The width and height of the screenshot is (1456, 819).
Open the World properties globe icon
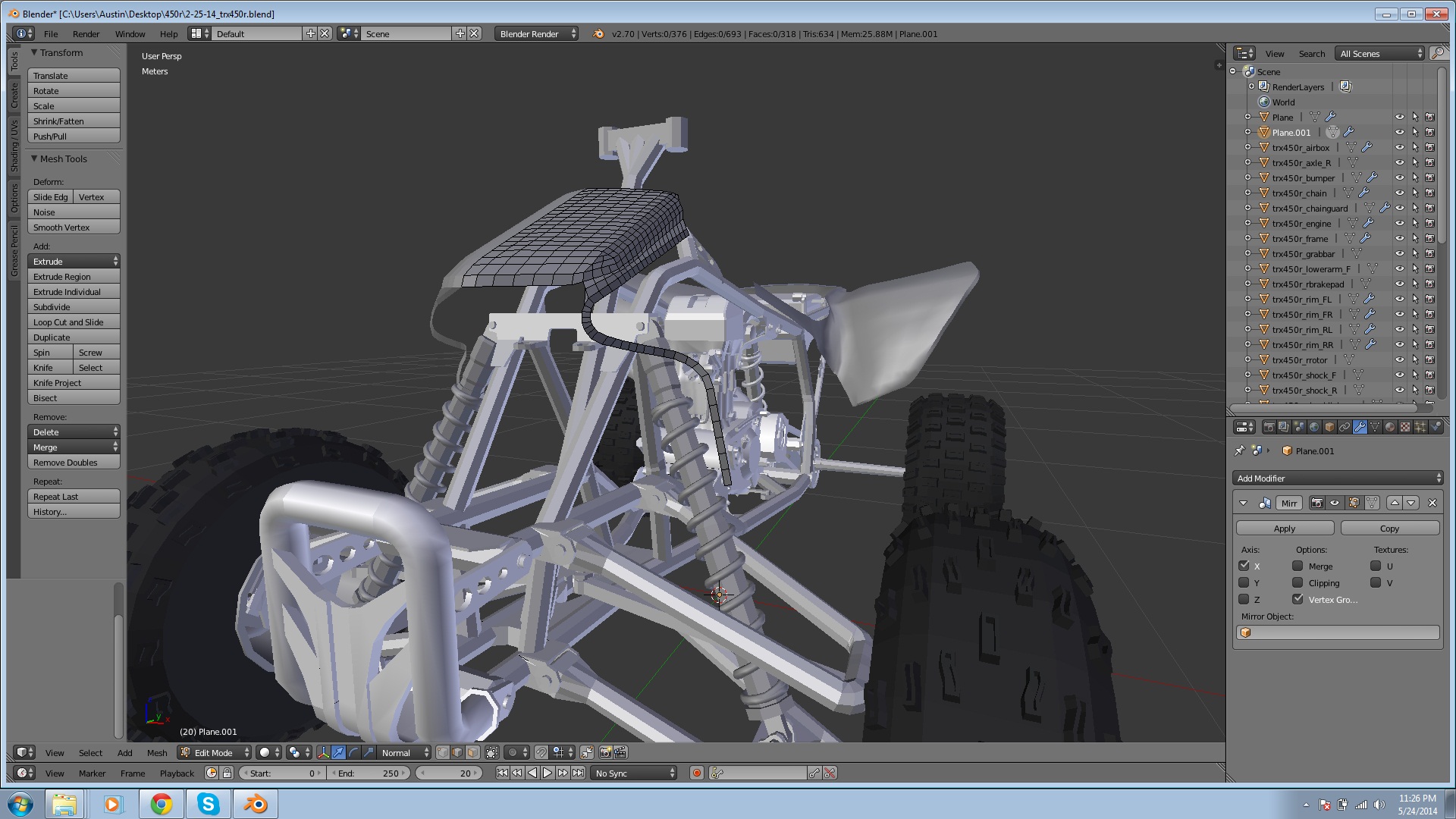(1314, 427)
